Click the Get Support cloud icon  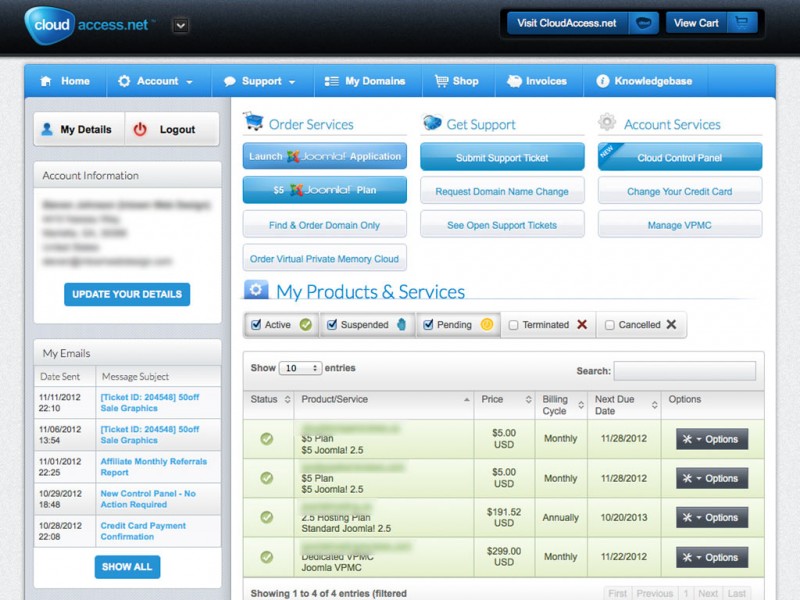coord(432,122)
